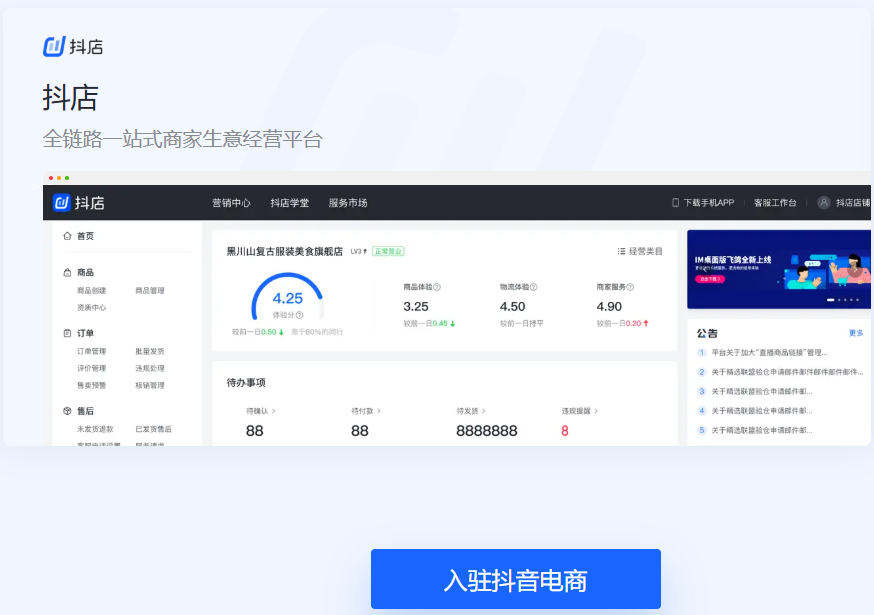Image resolution: width=874 pixels, height=615 pixels.
Task: Click the help icon next to 体验分
Action: 300,315
